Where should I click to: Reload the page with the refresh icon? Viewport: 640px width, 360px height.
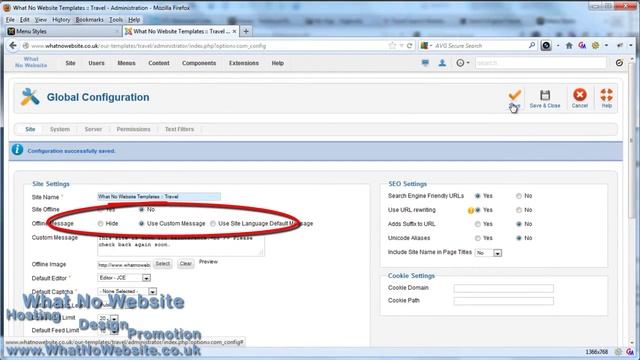pyautogui.click(x=409, y=46)
